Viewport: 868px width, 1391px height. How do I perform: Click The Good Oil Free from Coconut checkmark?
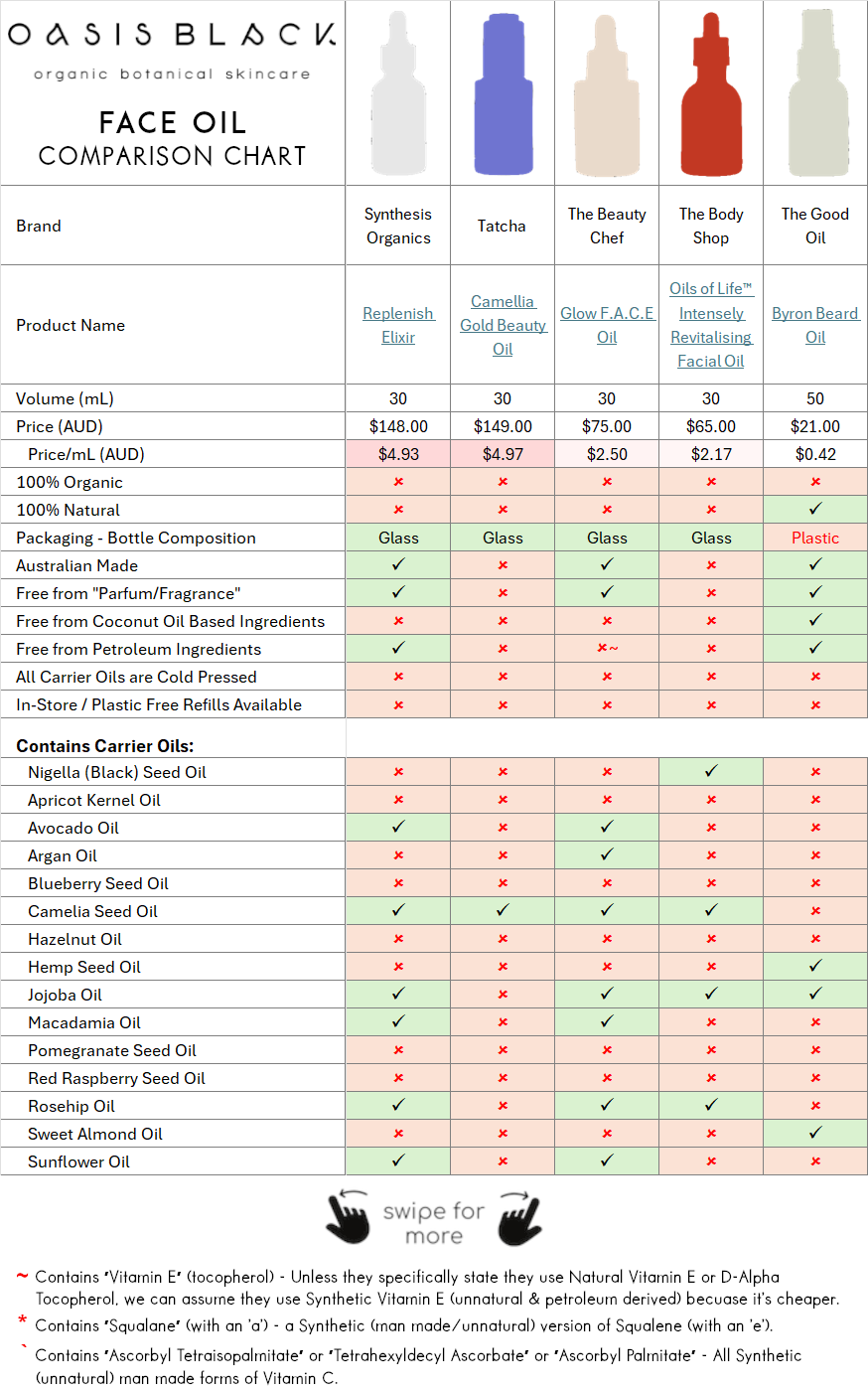[815, 620]
